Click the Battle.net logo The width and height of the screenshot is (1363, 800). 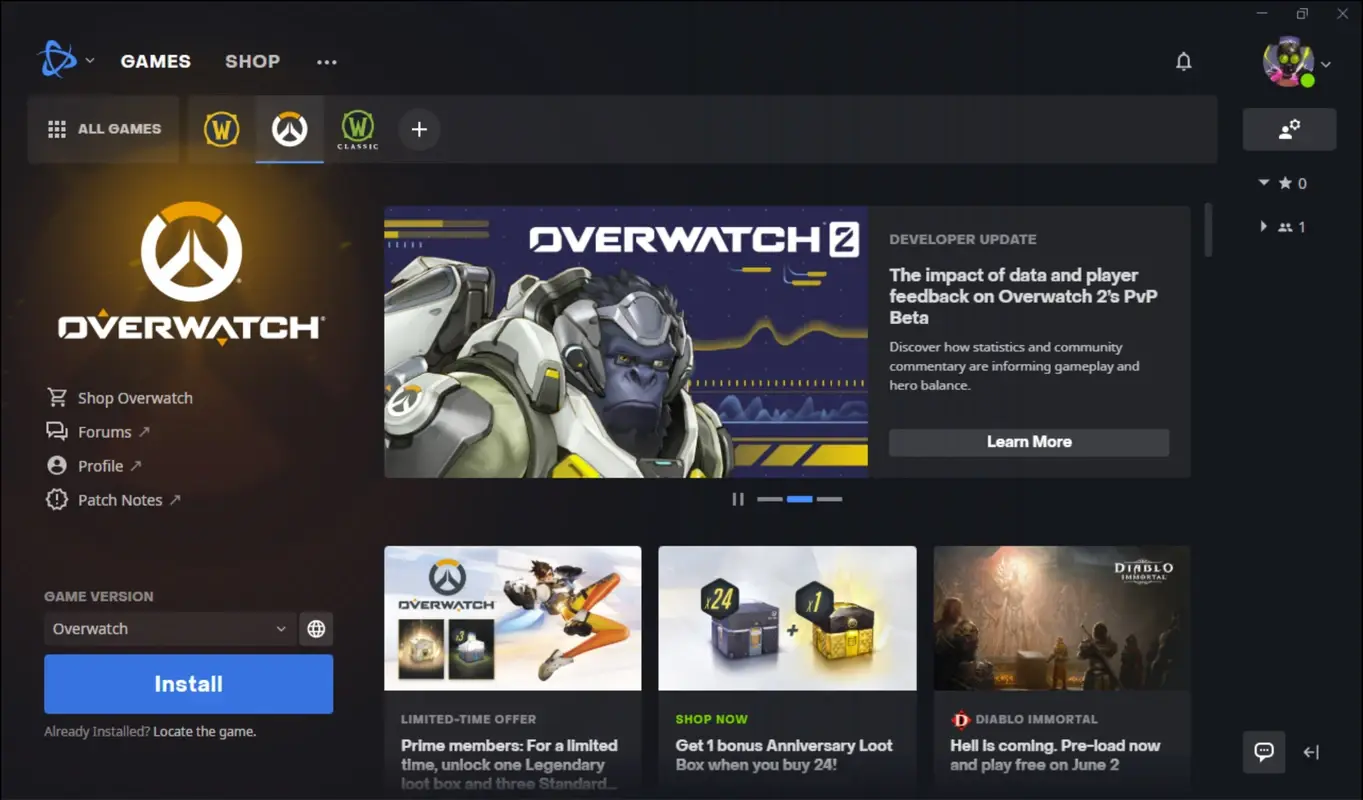(x=57, y=59)
